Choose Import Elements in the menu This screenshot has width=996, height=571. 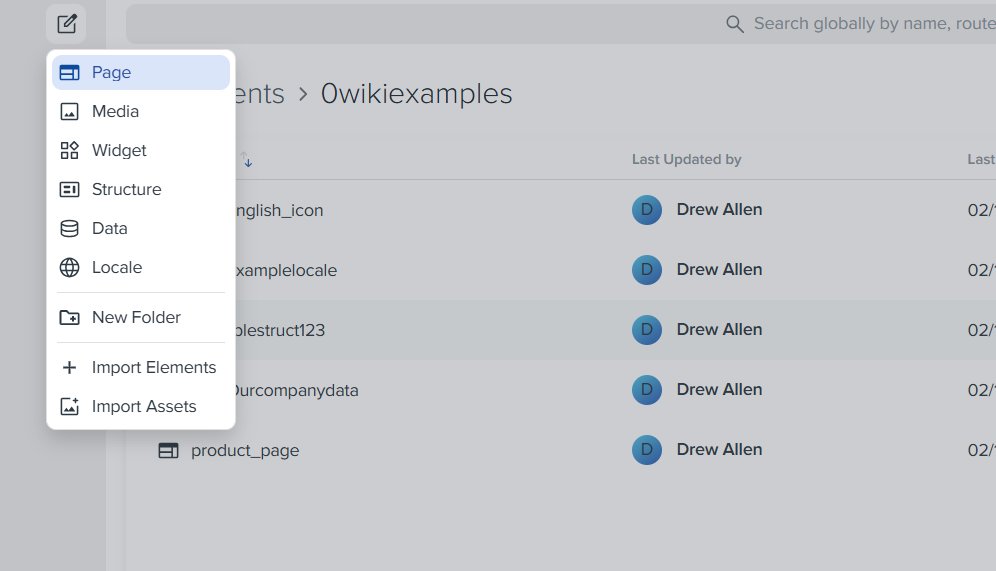(x=141, y=367)
